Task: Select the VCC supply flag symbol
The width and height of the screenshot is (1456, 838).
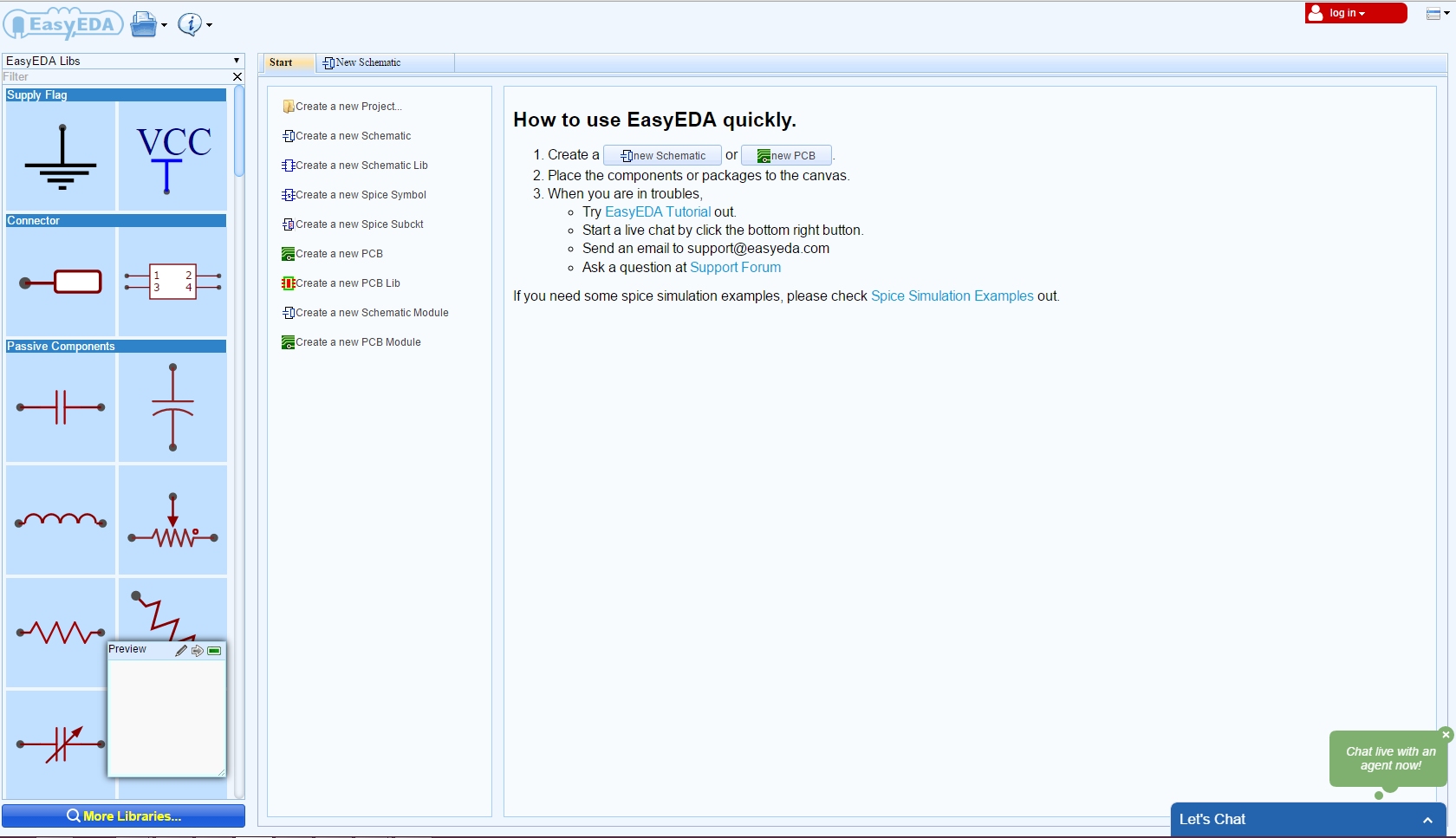Action: click(172, 156)
